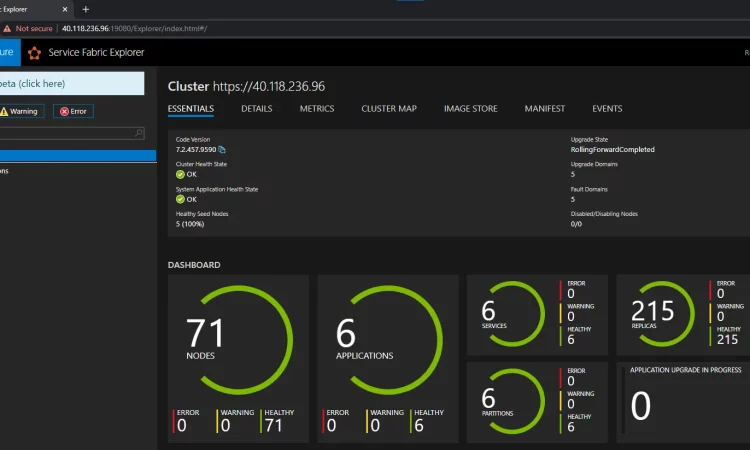
Task: Click inside the tree search filter field
Action: coord(72,133)
